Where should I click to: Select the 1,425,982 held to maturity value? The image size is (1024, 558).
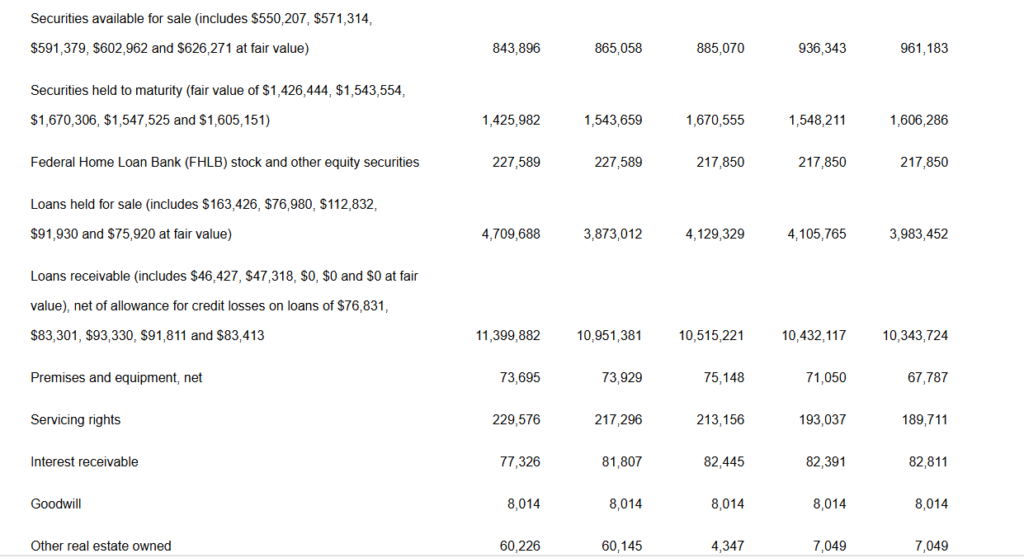pos(511,120)
